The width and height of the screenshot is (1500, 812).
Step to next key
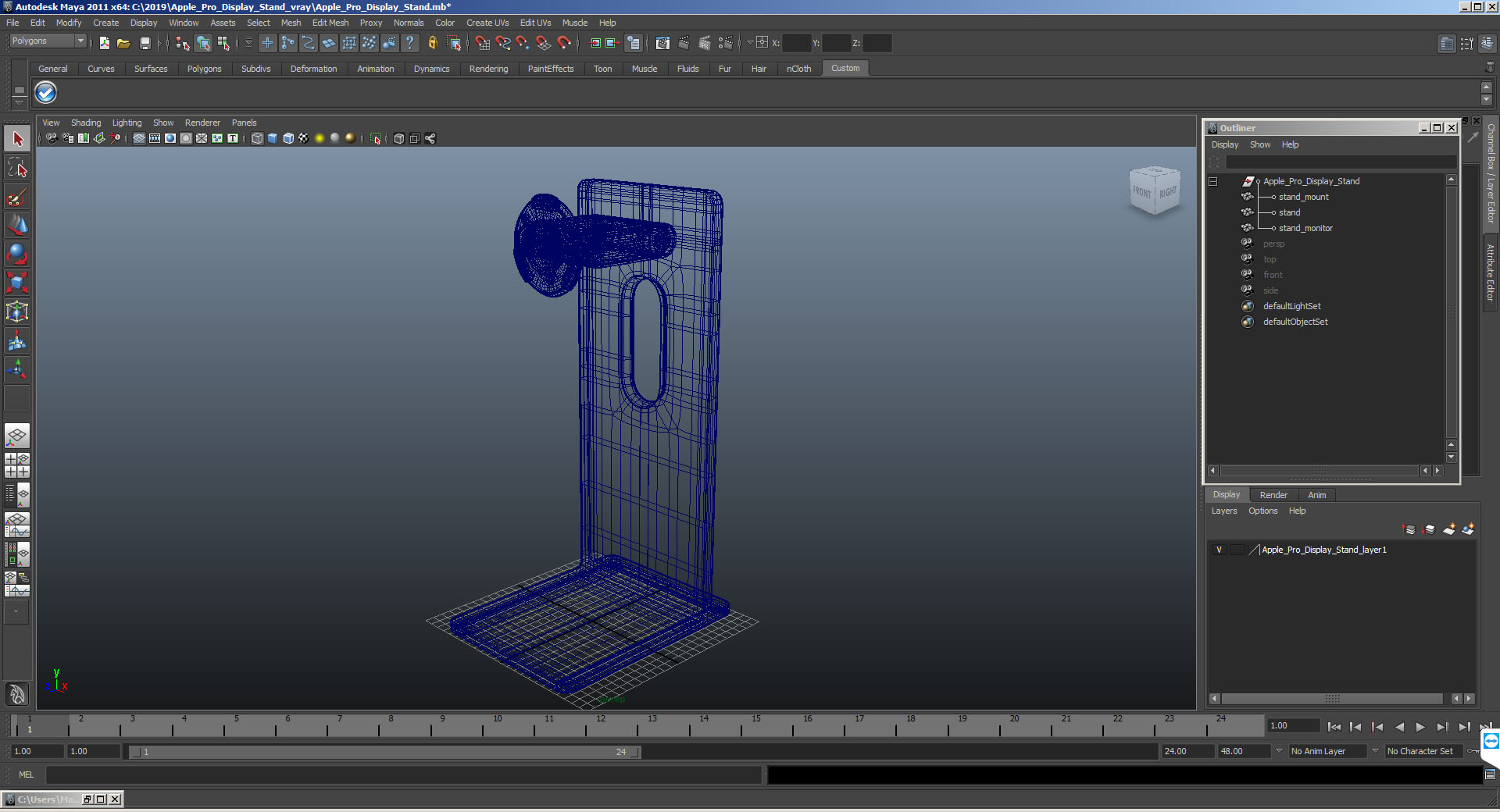point(1442,727)
